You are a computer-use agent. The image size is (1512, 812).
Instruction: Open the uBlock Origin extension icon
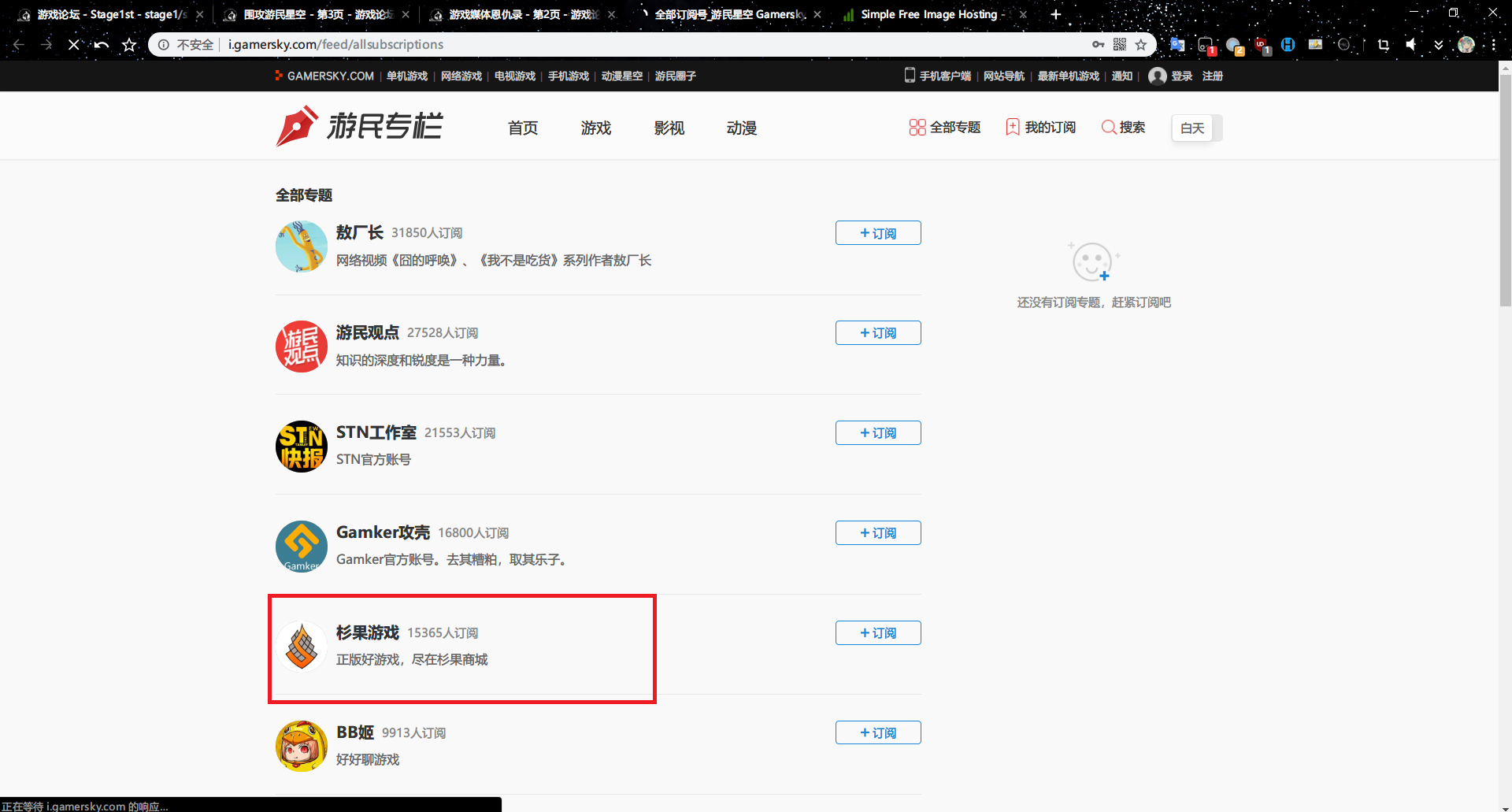point(1262,46)
